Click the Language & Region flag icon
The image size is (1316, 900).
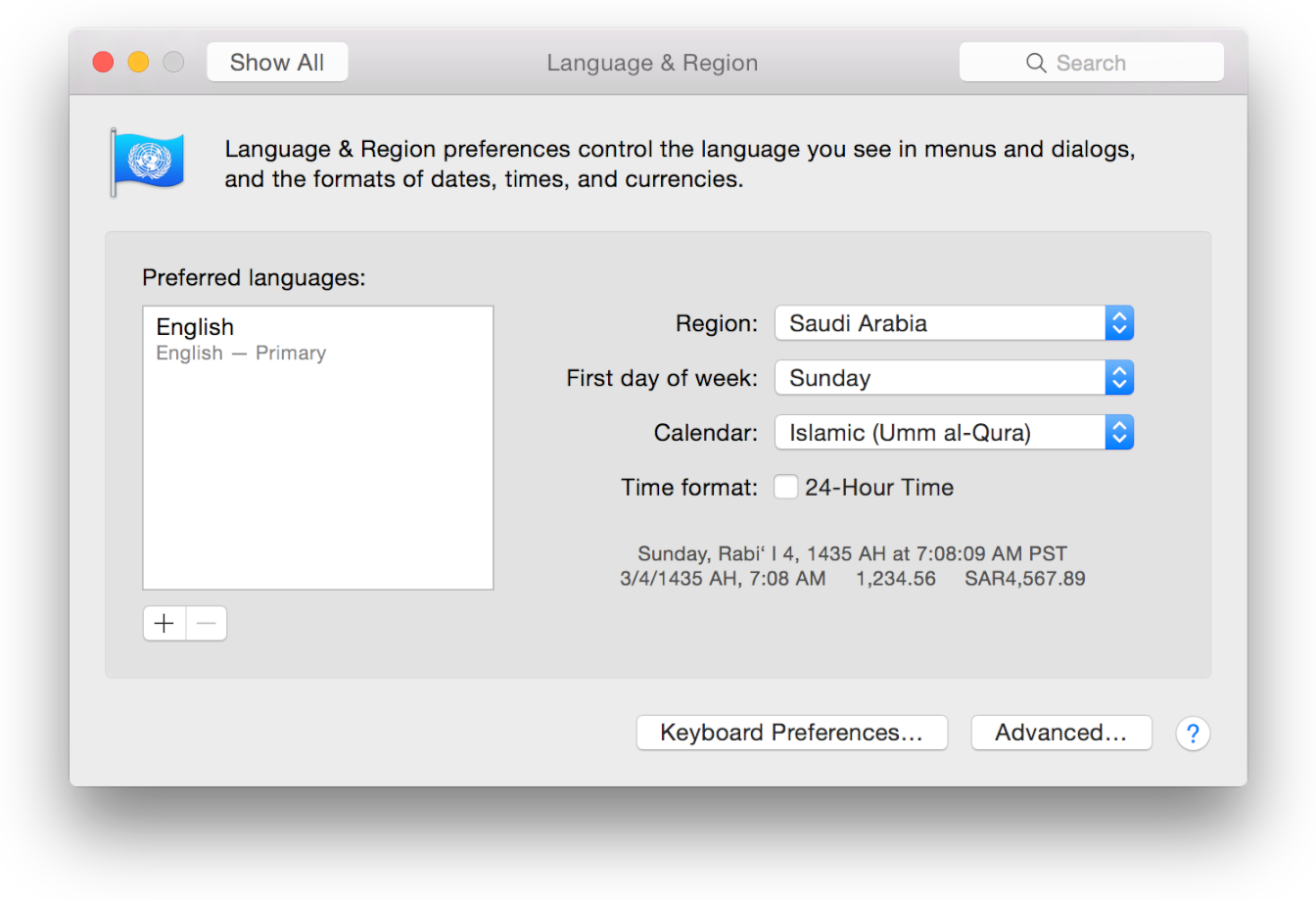pyautogui.click(x=148, y=161)
